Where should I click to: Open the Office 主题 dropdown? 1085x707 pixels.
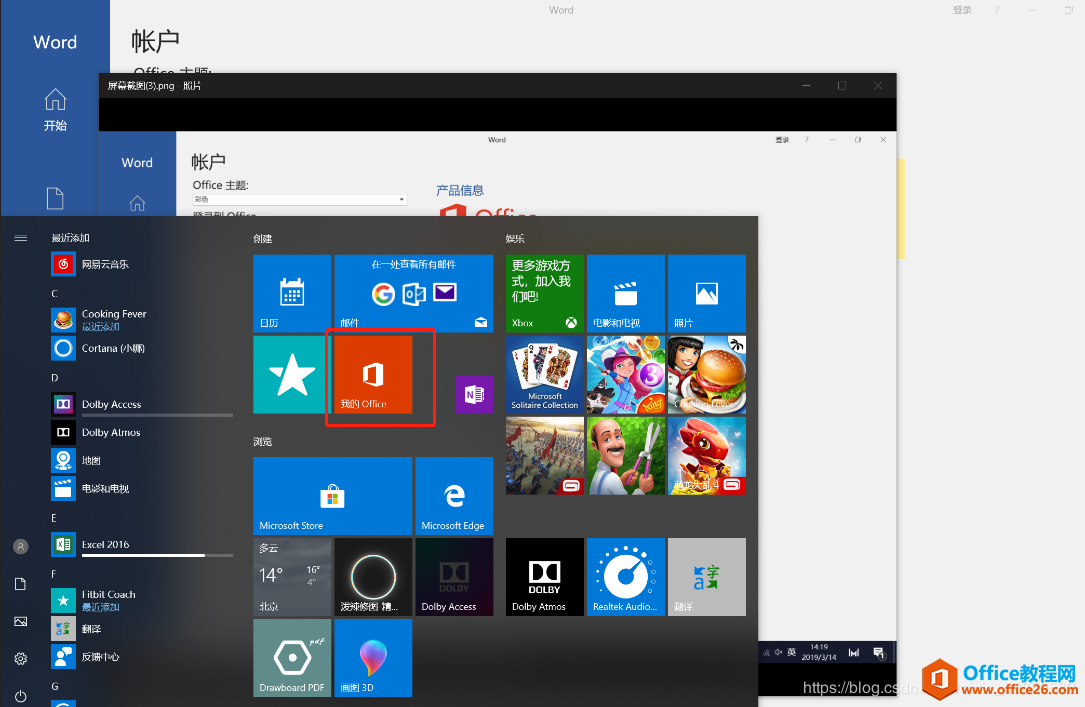[300, 199]
